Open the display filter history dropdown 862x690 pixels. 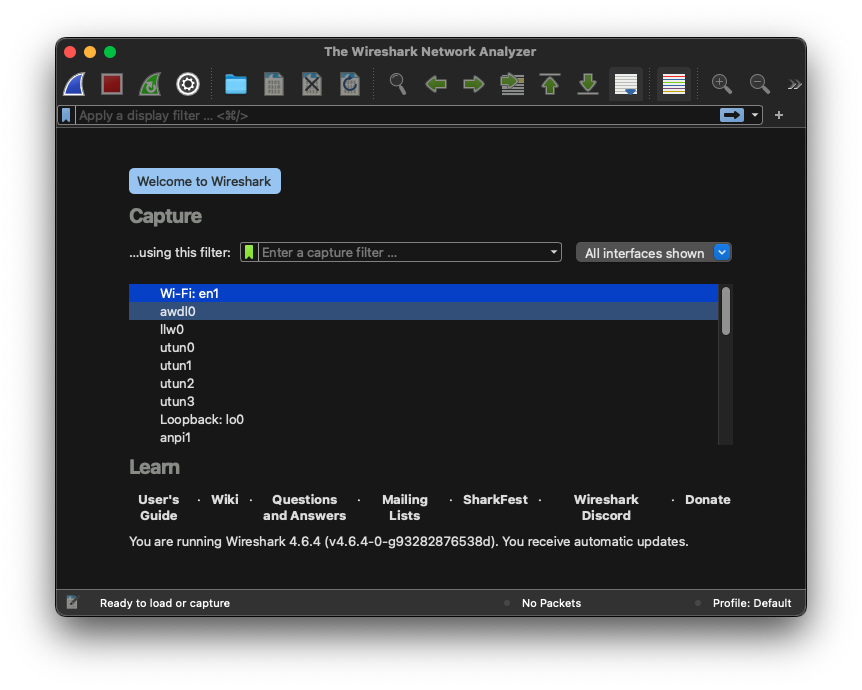755,115
